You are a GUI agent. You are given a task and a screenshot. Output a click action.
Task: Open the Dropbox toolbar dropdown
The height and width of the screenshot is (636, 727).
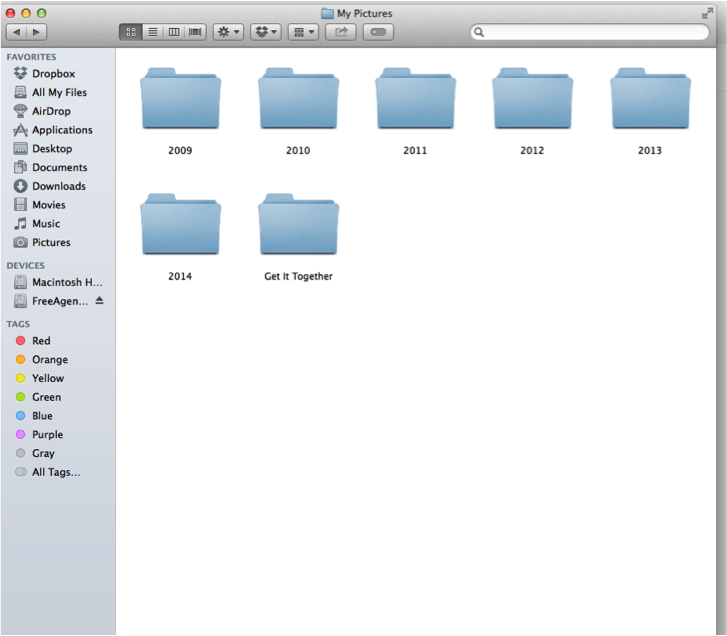click(266, 32)
